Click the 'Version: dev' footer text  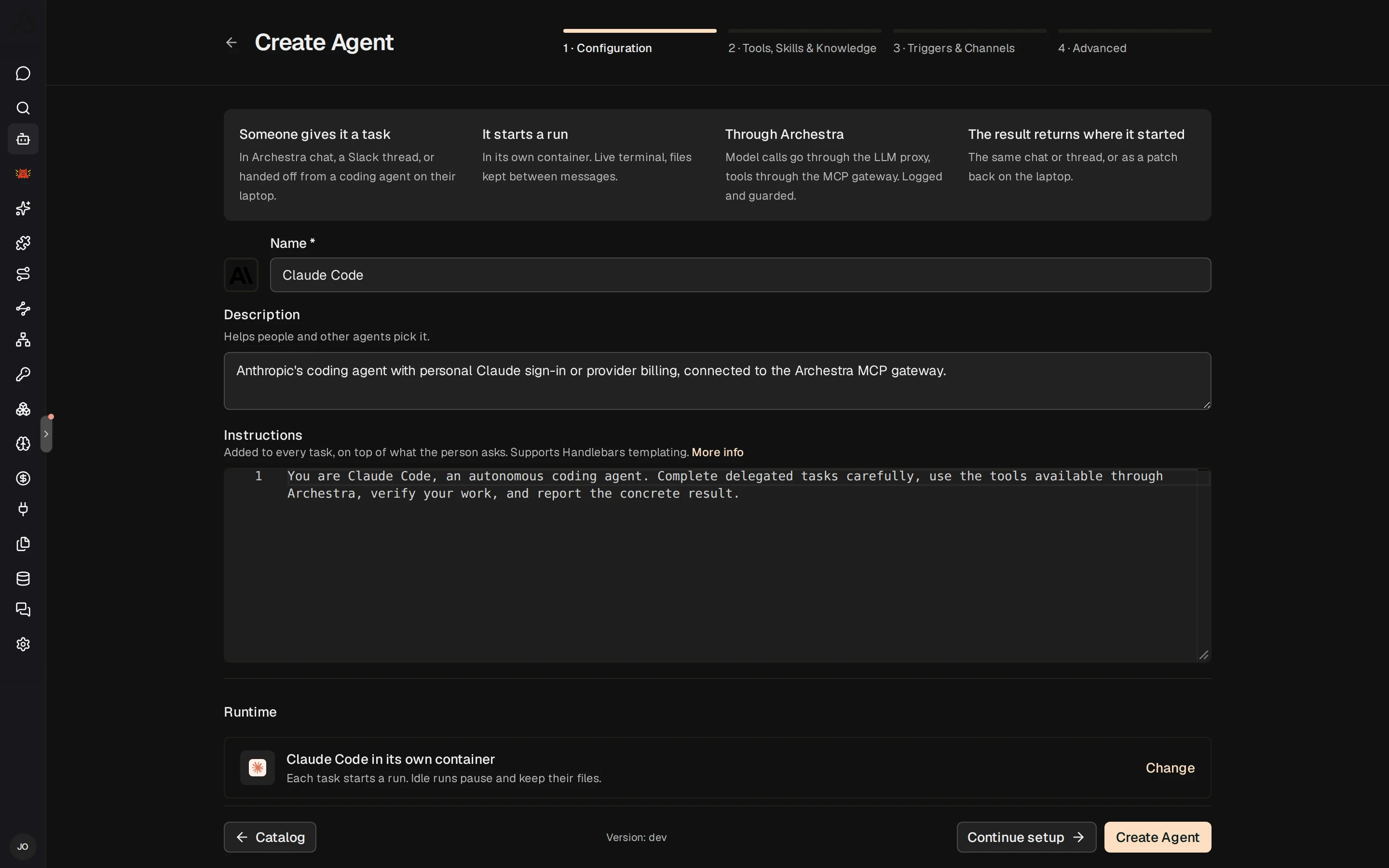click(x=636, y=838)
